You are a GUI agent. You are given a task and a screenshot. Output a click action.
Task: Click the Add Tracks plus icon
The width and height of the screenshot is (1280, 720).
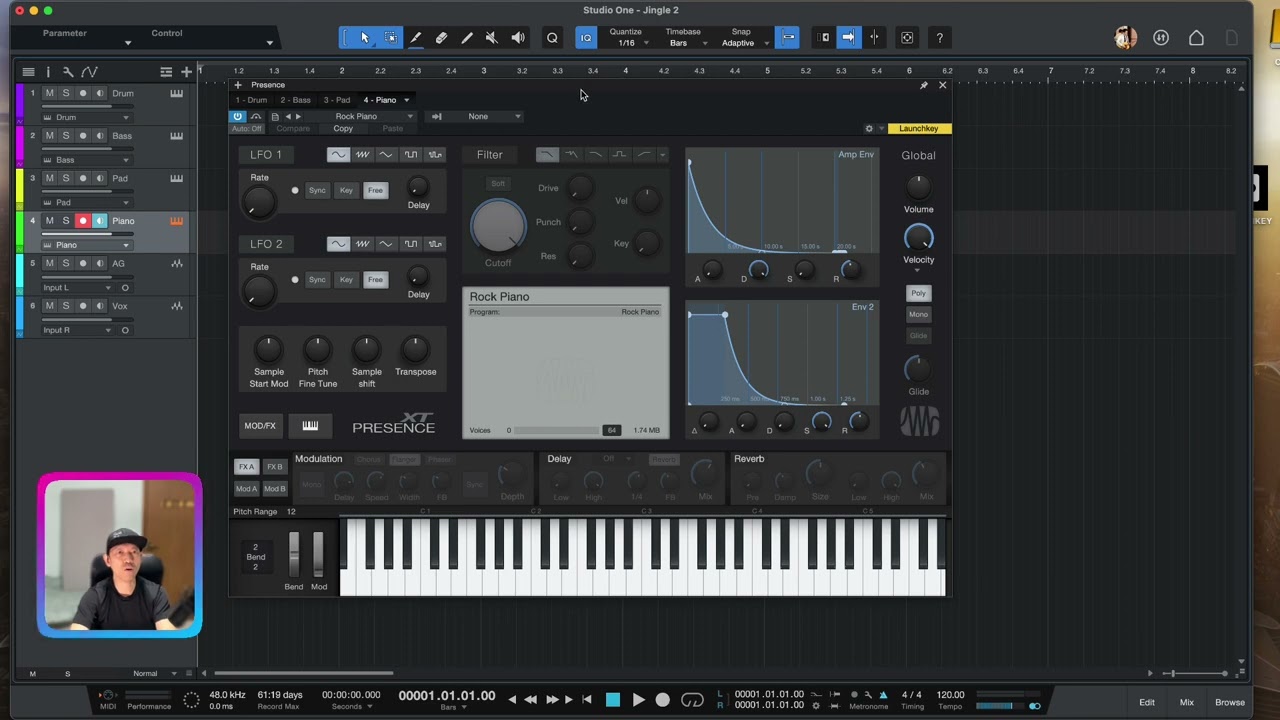pyautogui.click(x=186, y=72)
